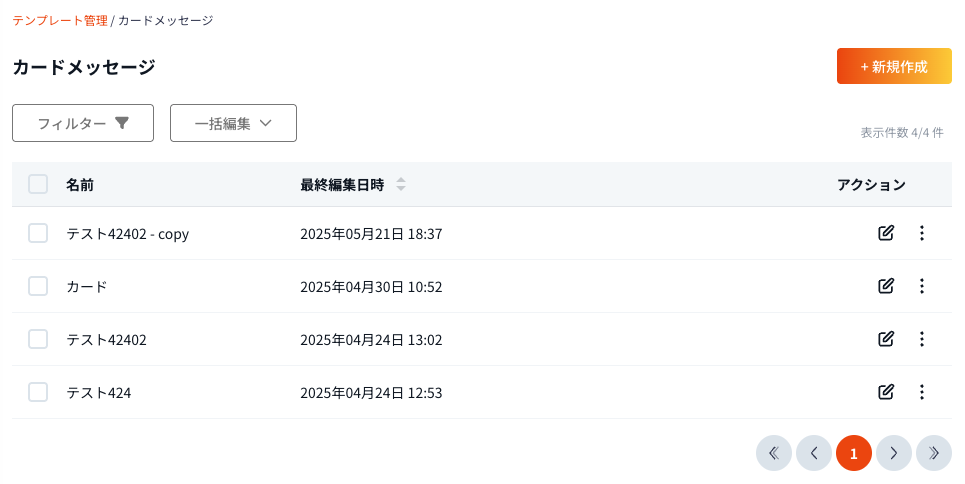
Task: Check the カード row checkbox
Action: tap(38, 286)
